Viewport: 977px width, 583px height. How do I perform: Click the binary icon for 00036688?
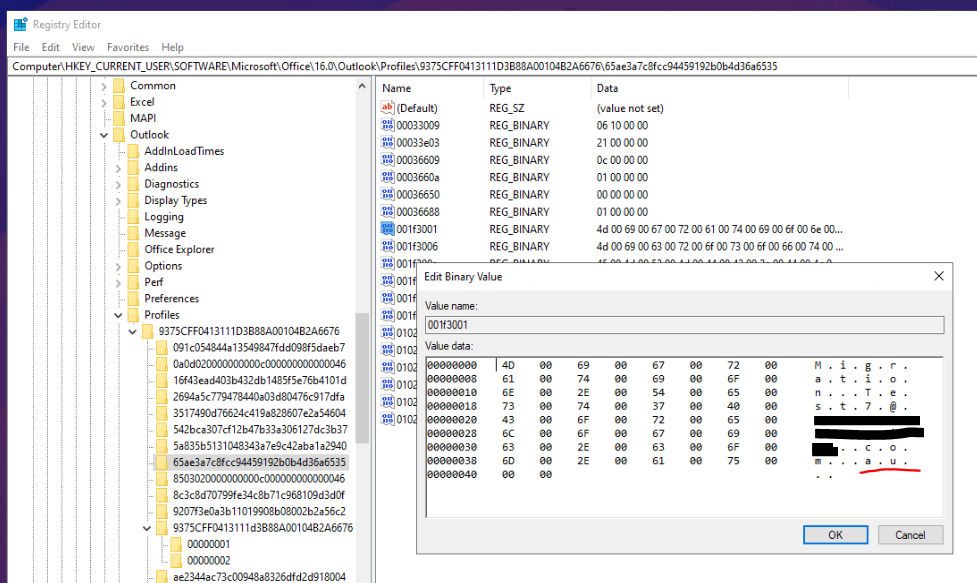[x=388, y=212]
